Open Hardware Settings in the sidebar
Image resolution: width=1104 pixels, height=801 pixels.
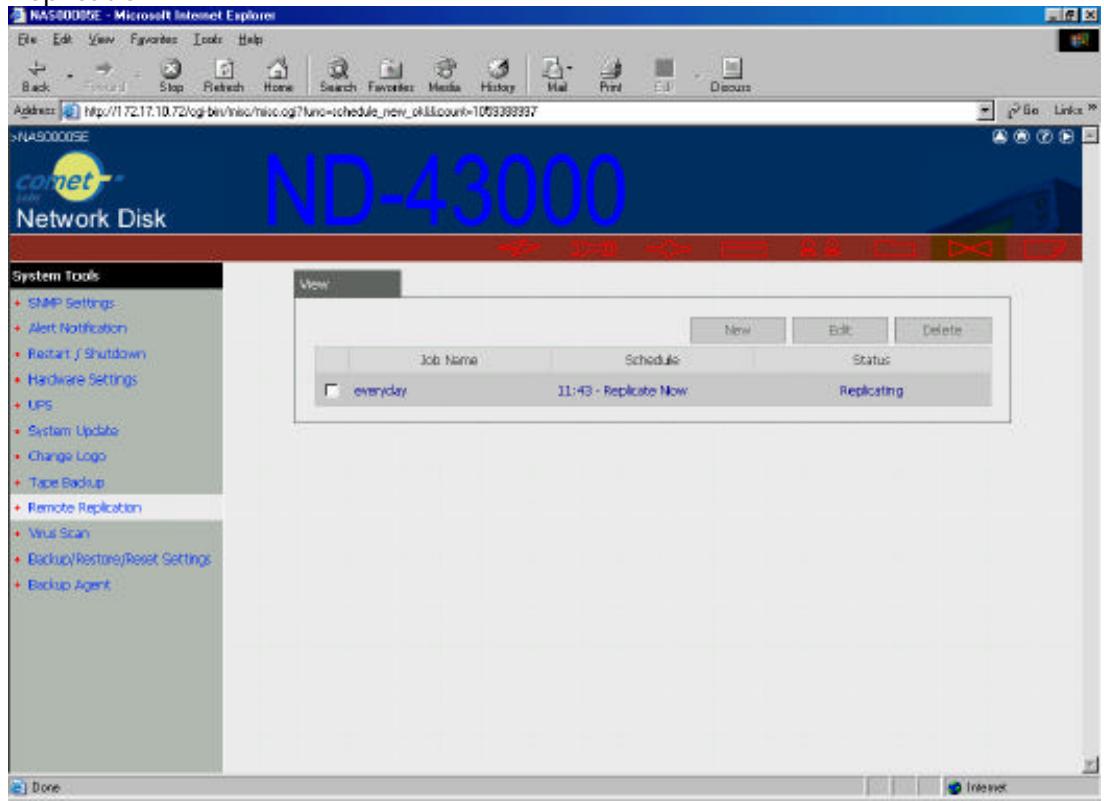82,380
